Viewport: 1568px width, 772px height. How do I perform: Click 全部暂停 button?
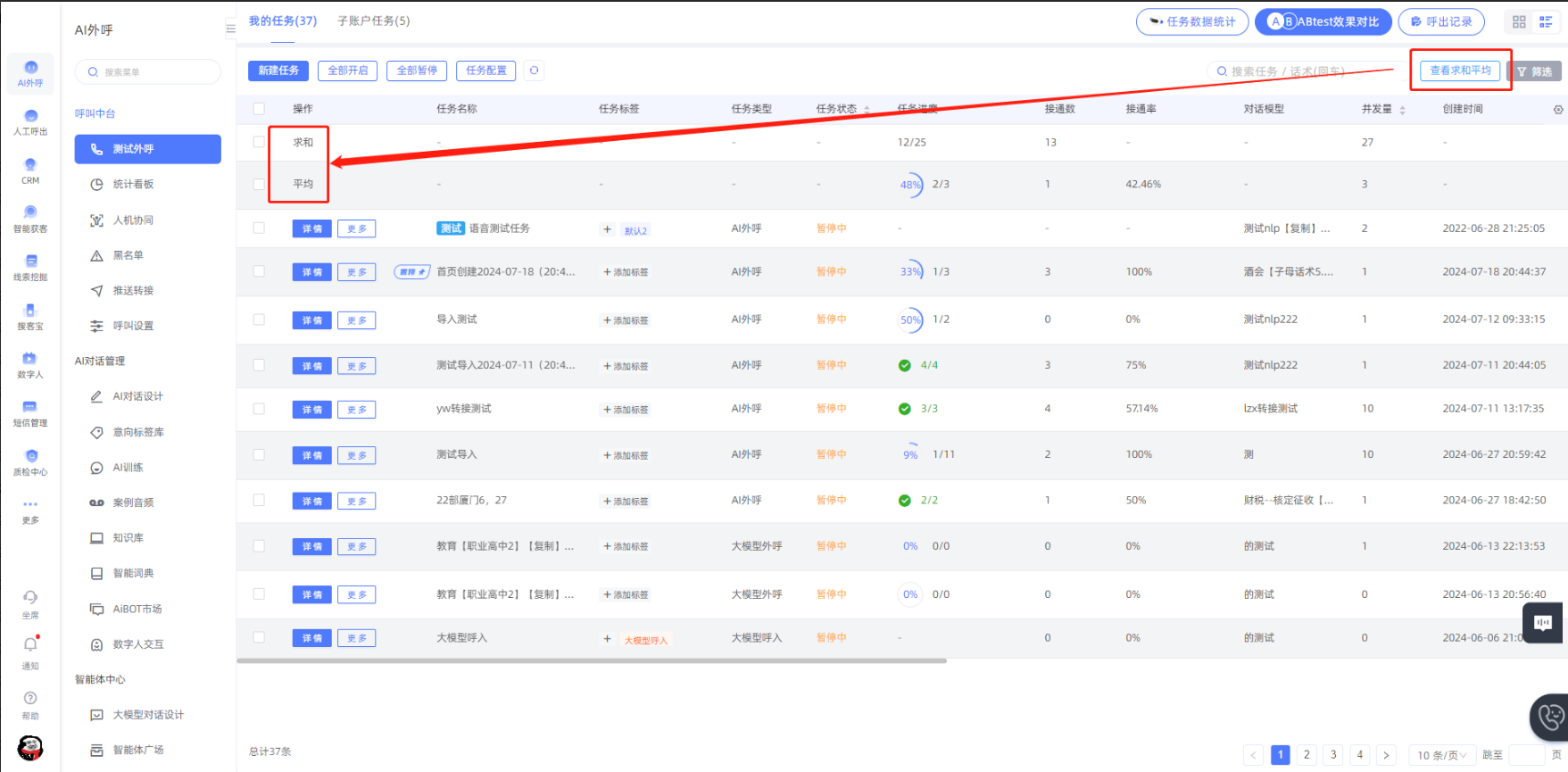(417, 71)
